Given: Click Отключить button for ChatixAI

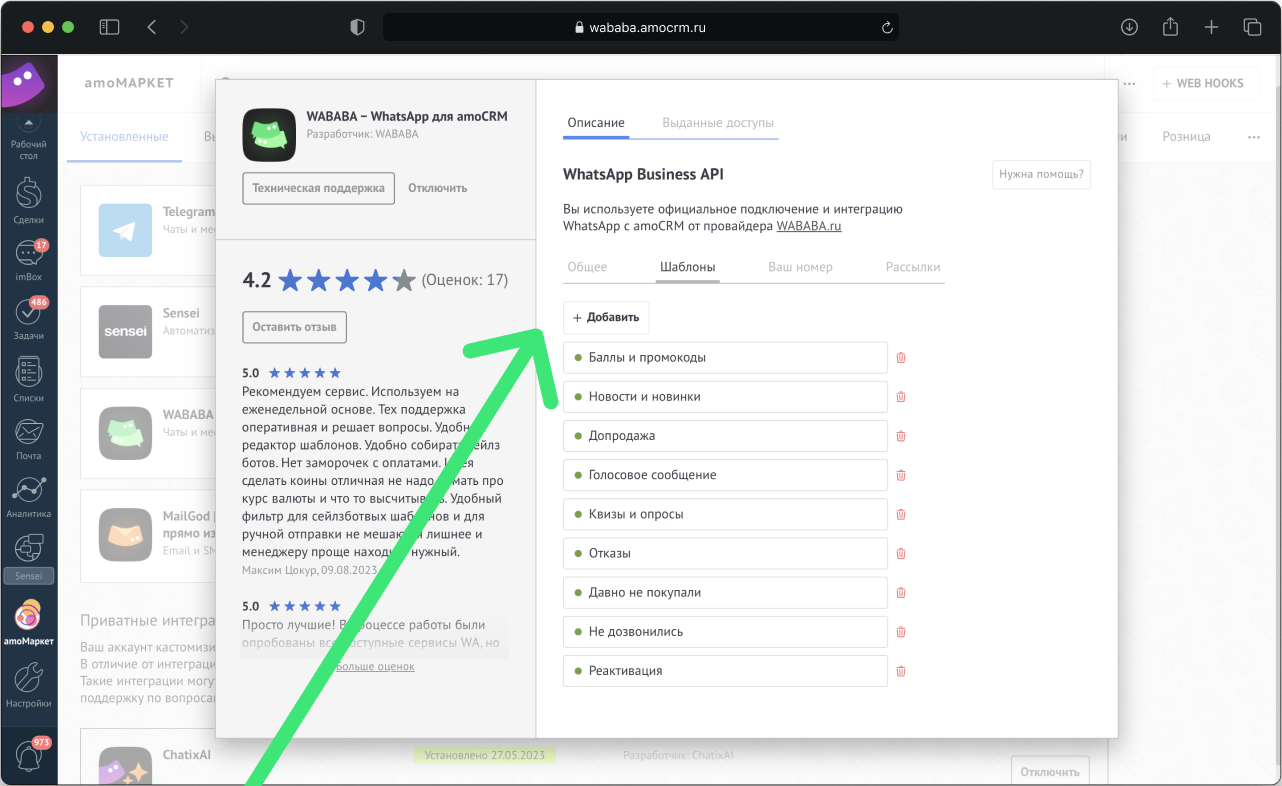Looking at the screenshot, I should (1050, 772).
